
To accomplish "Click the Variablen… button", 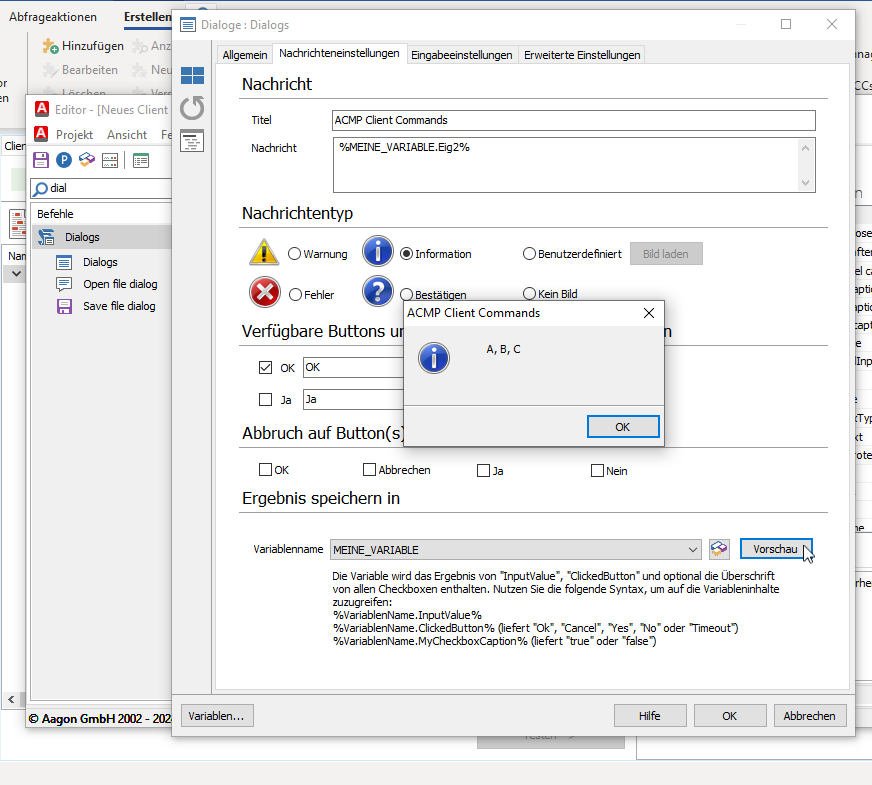I will coord(217,716).
